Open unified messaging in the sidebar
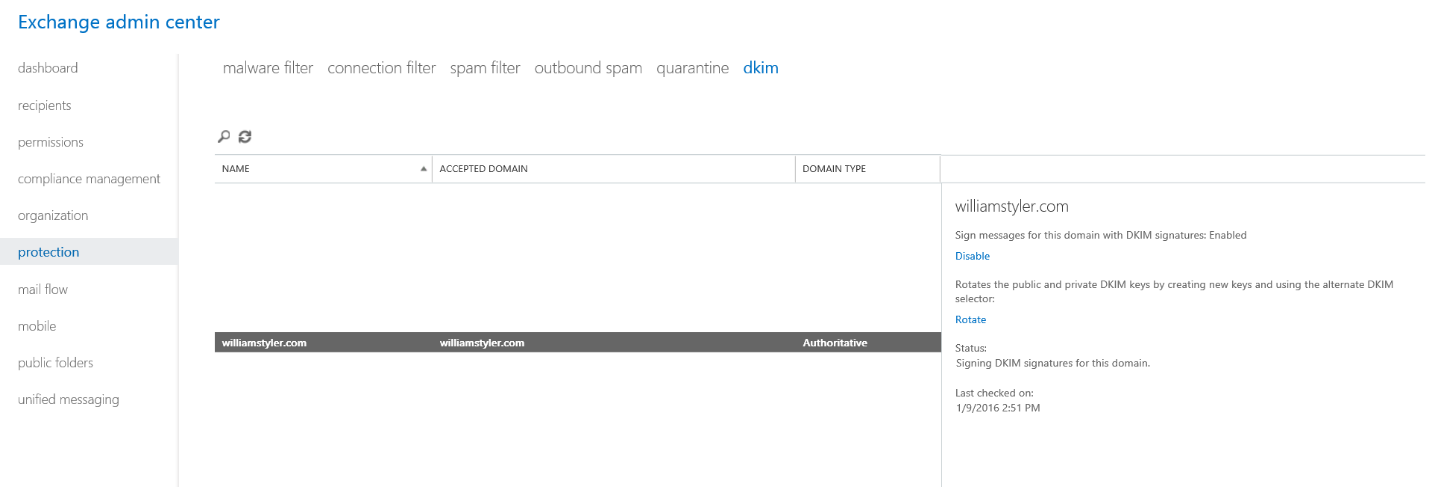Image resolution: width=1432 pixels, height=487 pixels. point(68,400)
